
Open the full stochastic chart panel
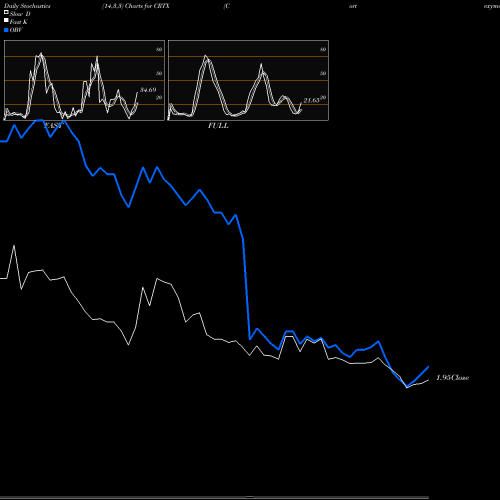(x=248, y=80)
